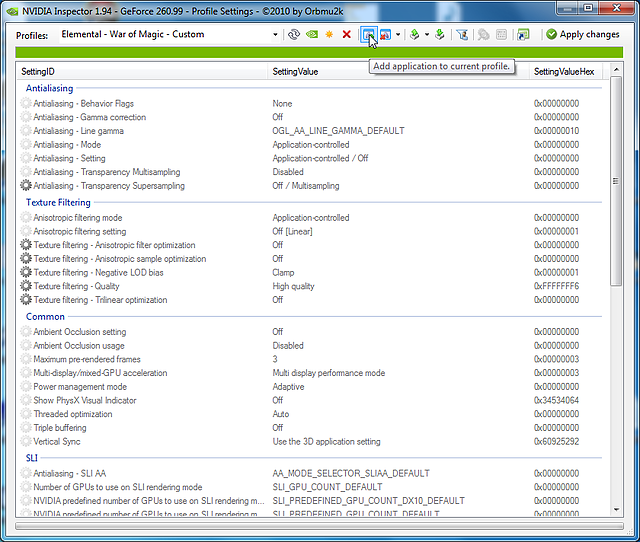
Task: Click value Auto for Threaded optimization
Action: point(280,414)
